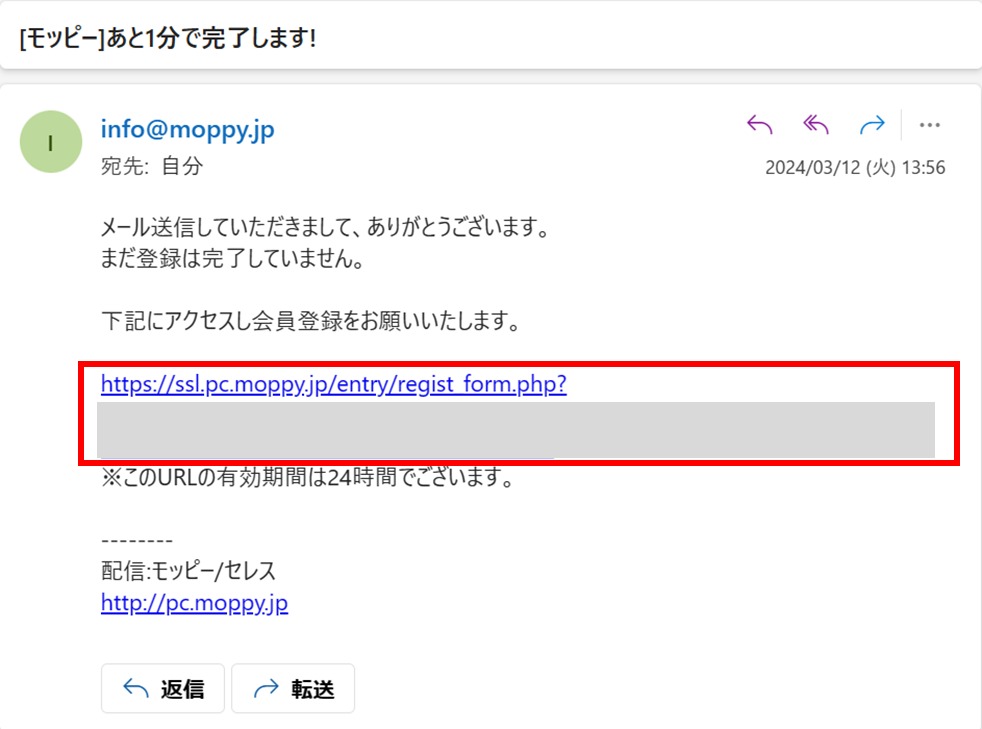This screenshot has width=982, height=729.
Task: Click the reply arrow icon in message header
Action: click(760, 125)
